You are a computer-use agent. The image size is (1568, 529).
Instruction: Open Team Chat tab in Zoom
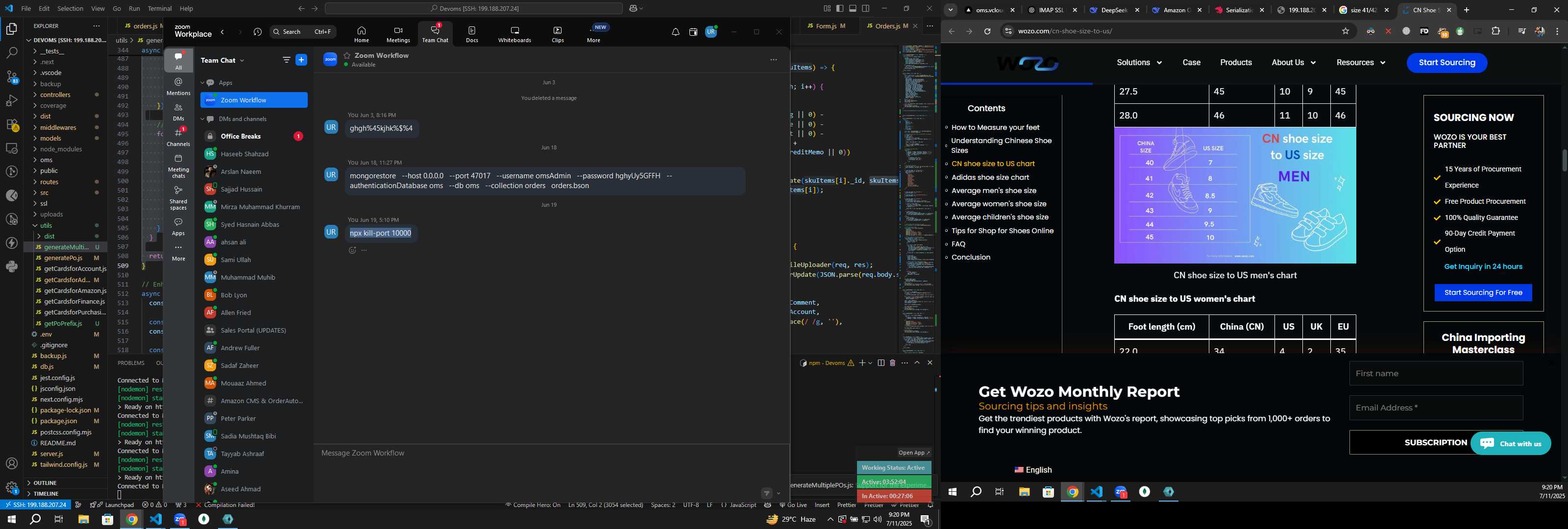435,34
